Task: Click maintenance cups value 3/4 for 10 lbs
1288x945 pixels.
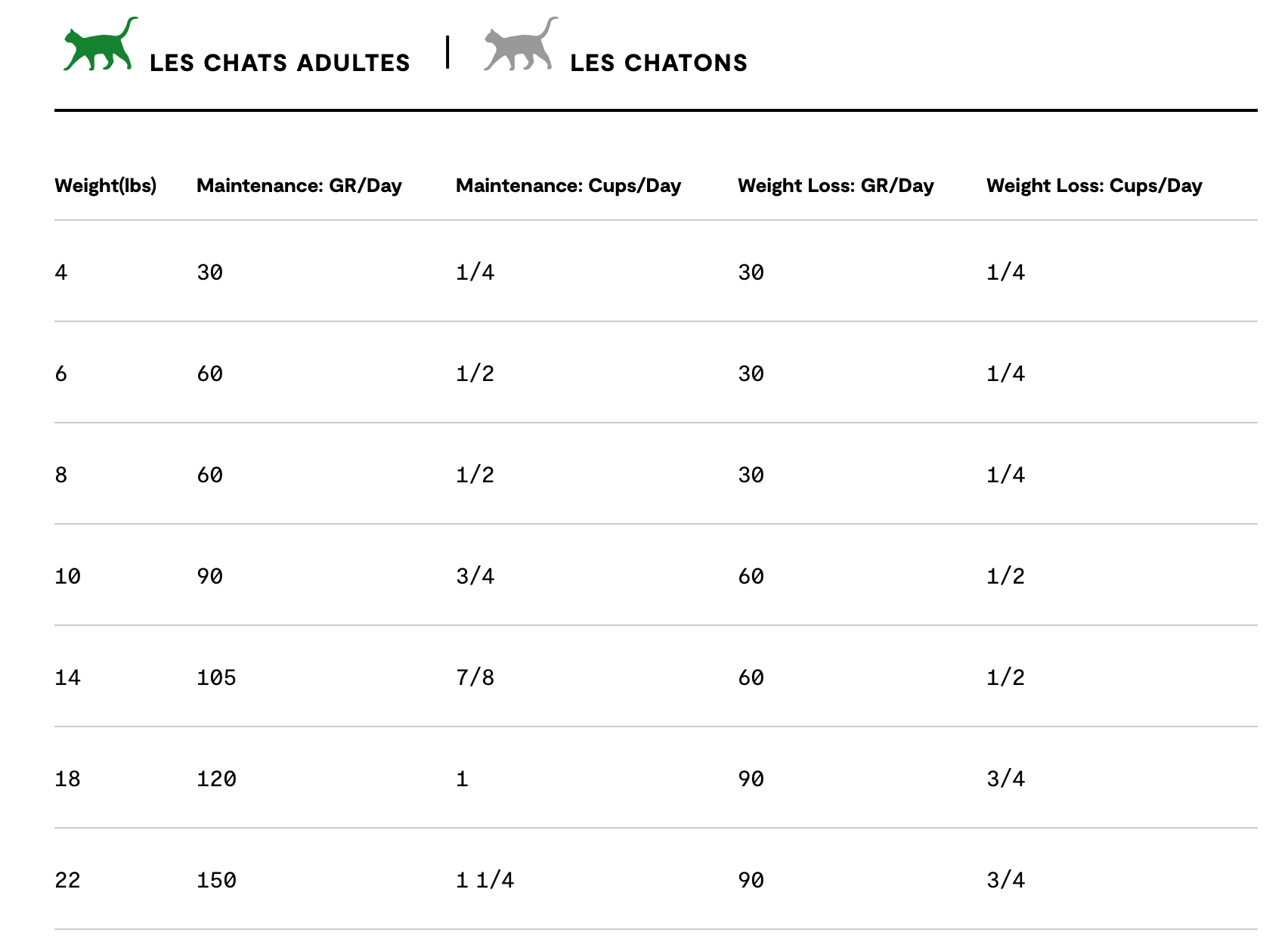Action: click(x=475, y=576)
